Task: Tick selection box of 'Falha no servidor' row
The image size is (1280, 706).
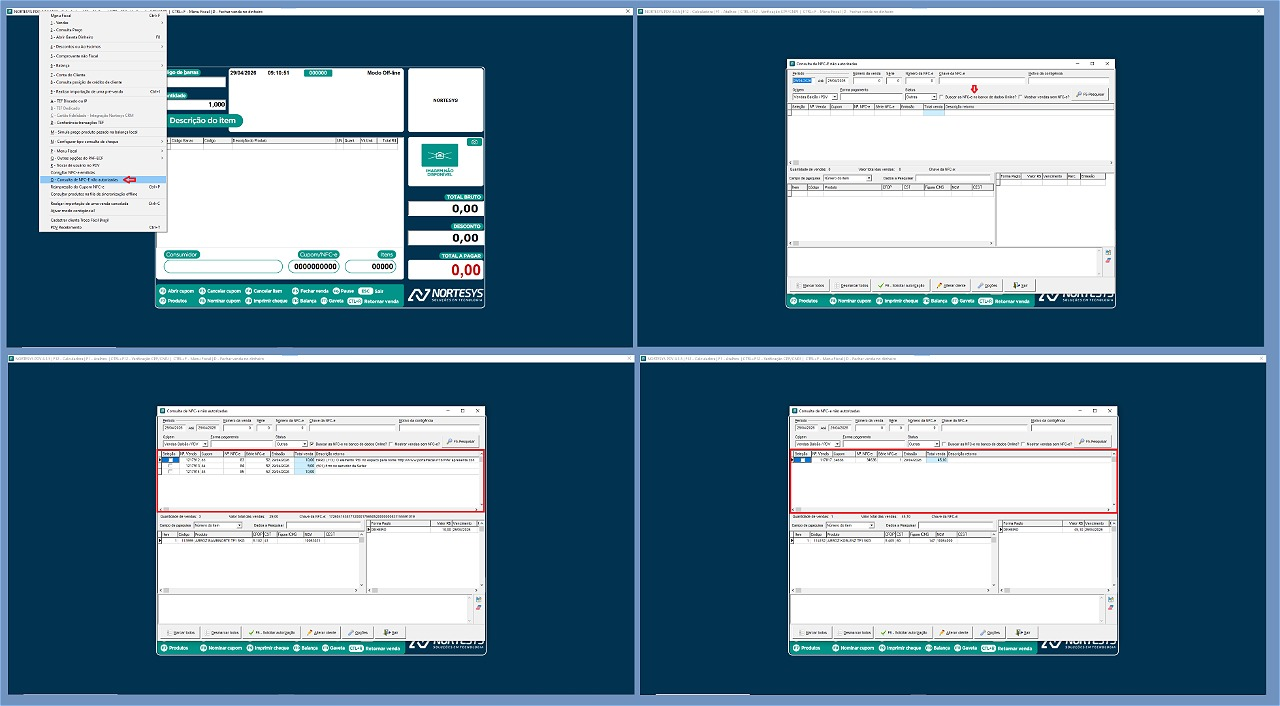Action: [x=171, y=465]
